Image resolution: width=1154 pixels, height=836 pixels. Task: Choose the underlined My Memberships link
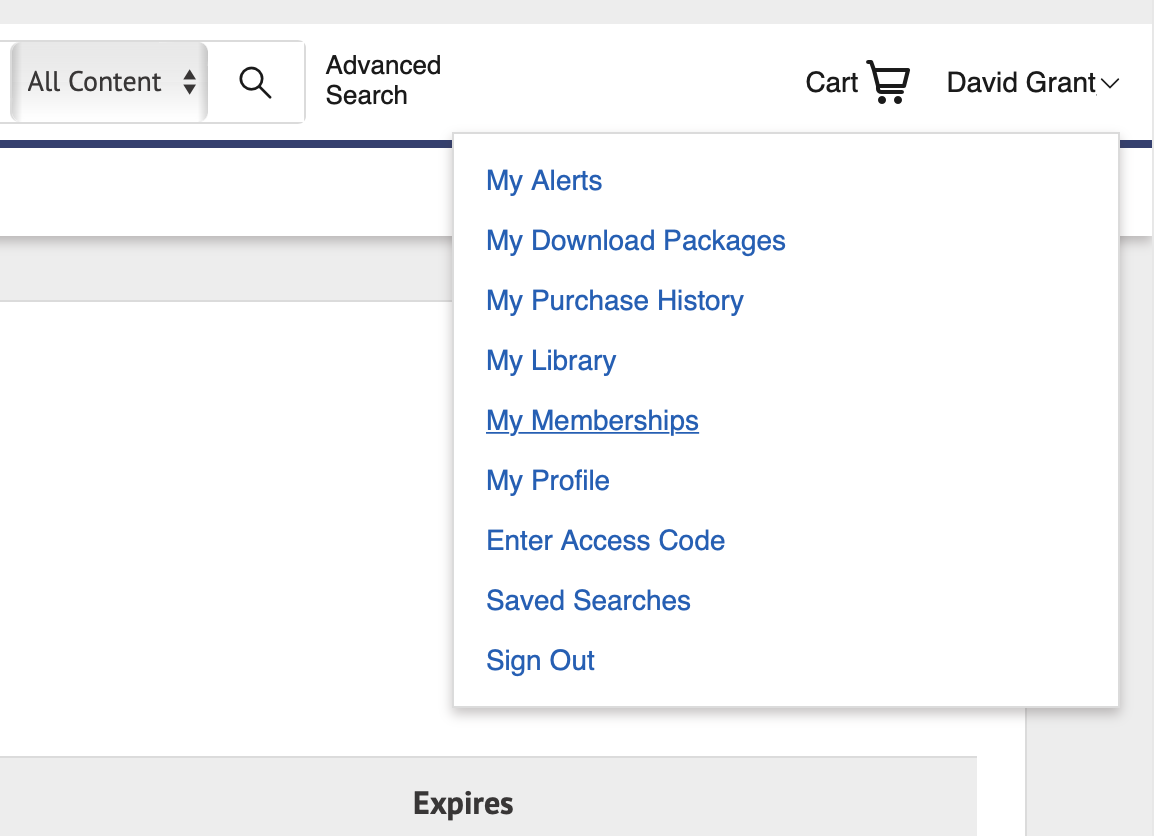592,421
